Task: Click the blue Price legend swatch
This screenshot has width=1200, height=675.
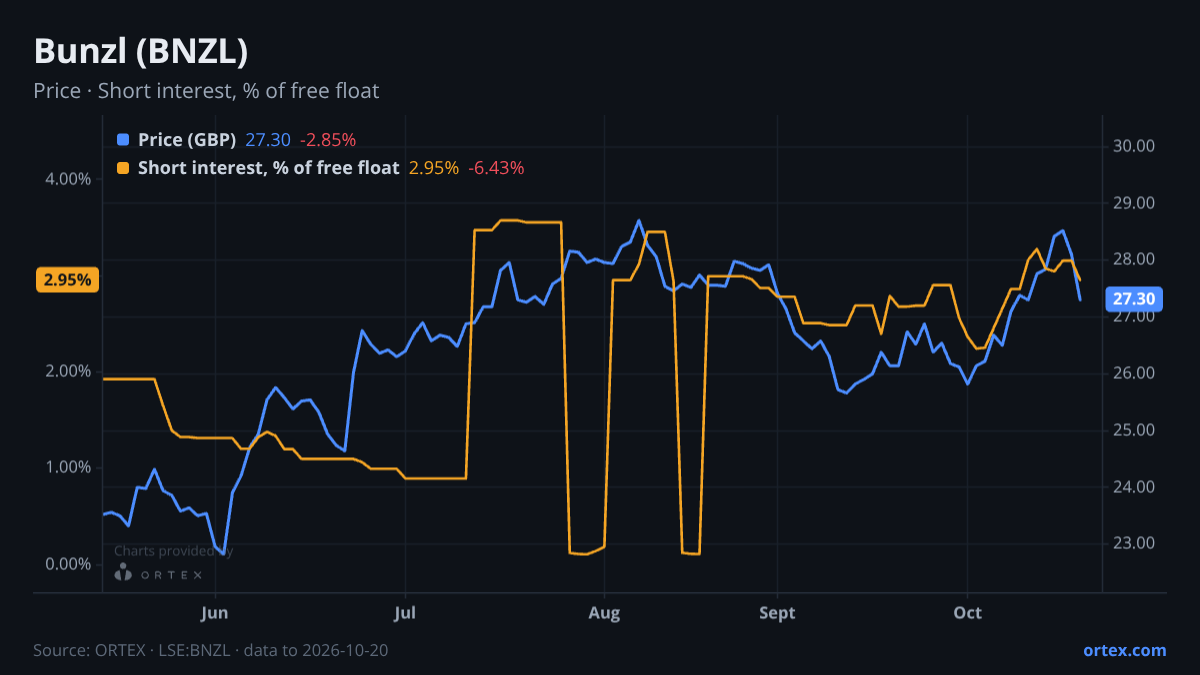Action: point(123,140)
